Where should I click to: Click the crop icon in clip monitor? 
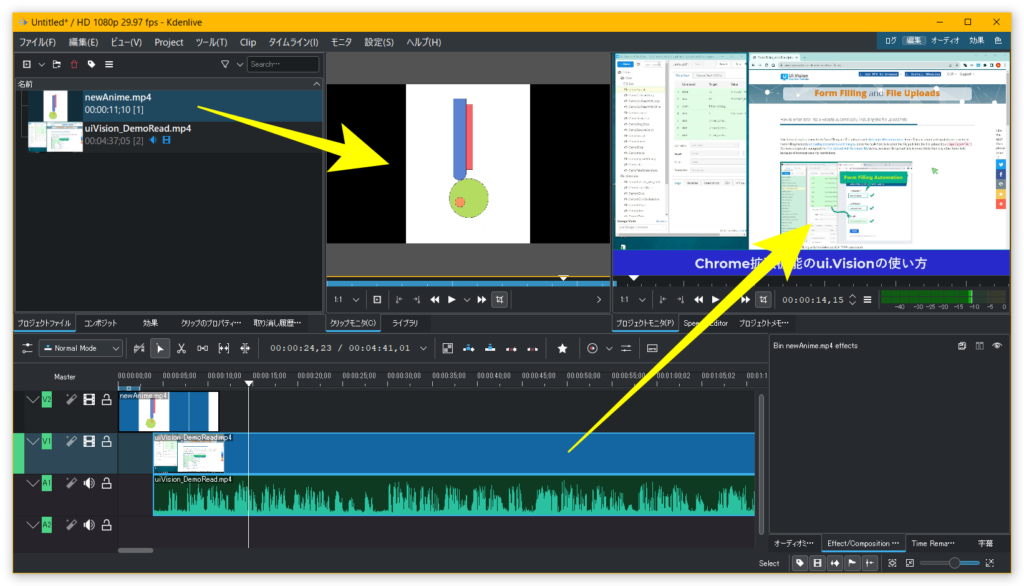click(x=500, y=299)
